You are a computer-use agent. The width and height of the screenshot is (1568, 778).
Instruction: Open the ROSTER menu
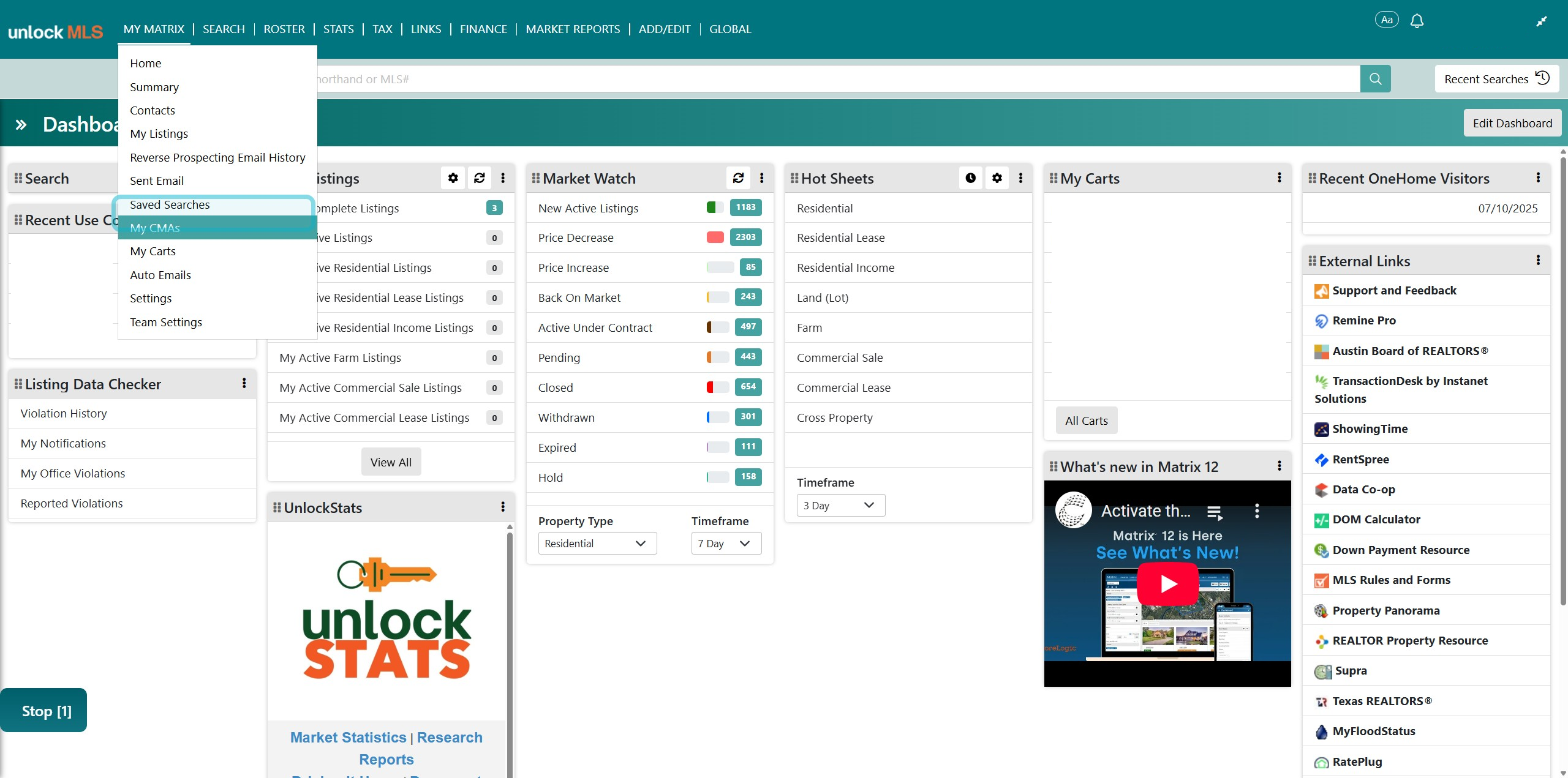pyautogui.click(x=284, y=29)
